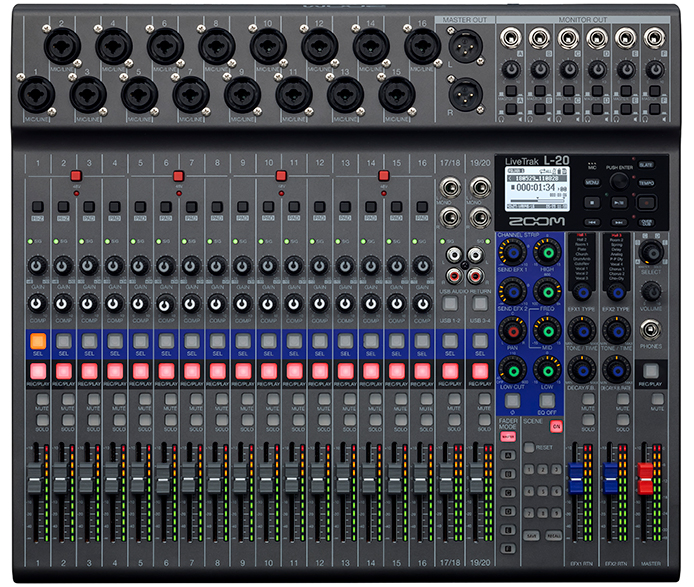Solo channel 5
This screenshot has width=694, height=587.
145,420
